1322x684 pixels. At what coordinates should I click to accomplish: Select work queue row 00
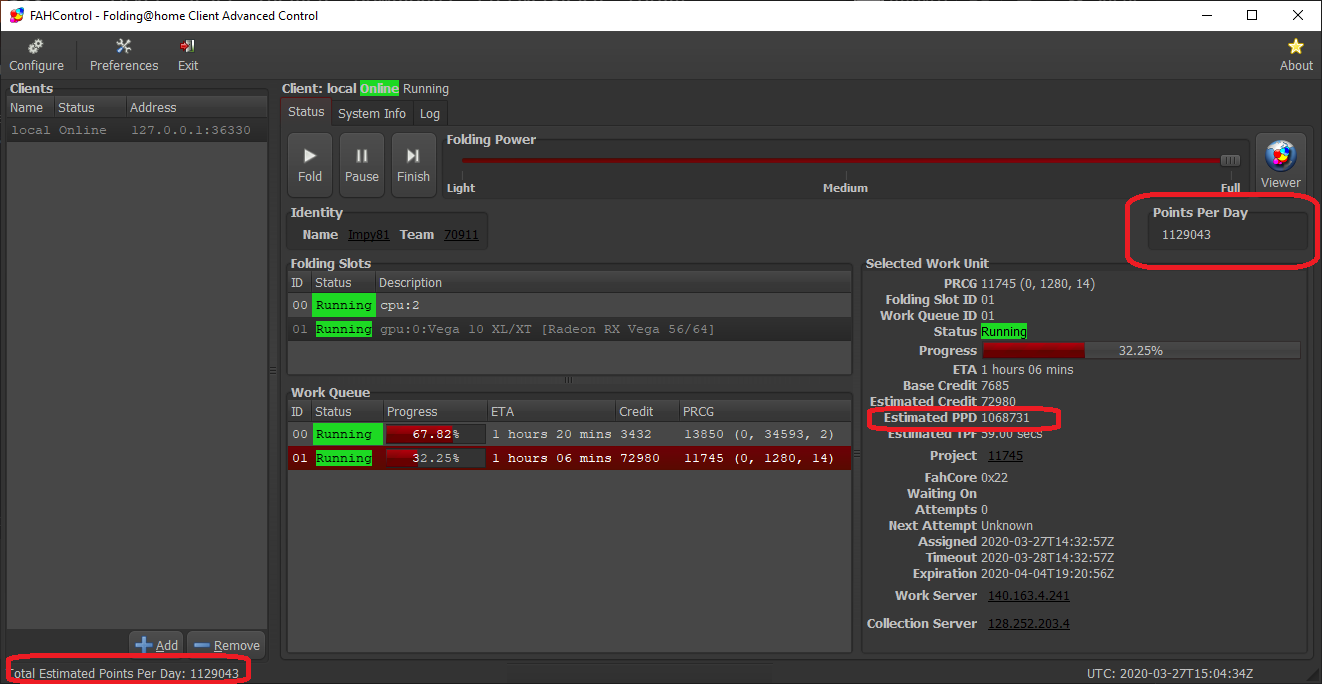[x=570, y=434]
